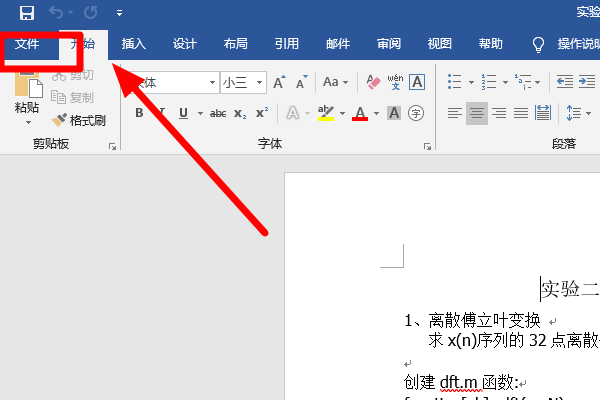Screen dimensions: 600x400
Task: Clear all formatting with the eraser icon
Action: coord(373,82)
